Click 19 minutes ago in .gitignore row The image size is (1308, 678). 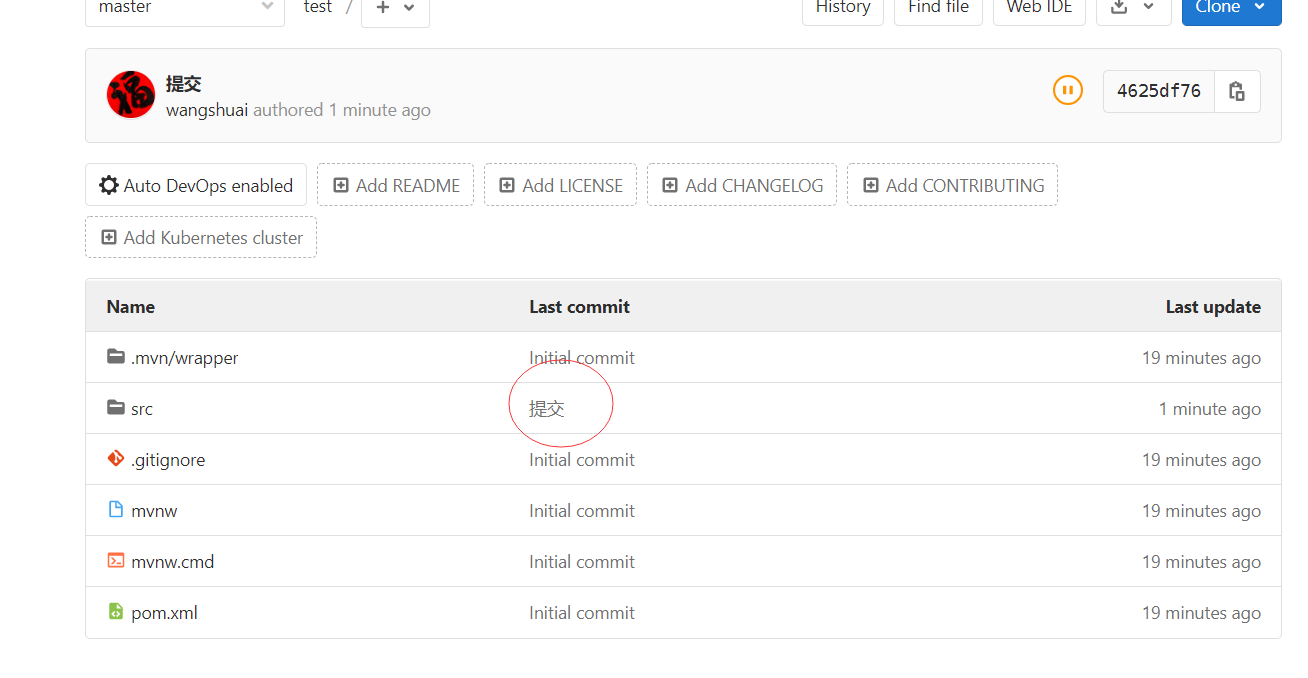(x=1201, y=459)
